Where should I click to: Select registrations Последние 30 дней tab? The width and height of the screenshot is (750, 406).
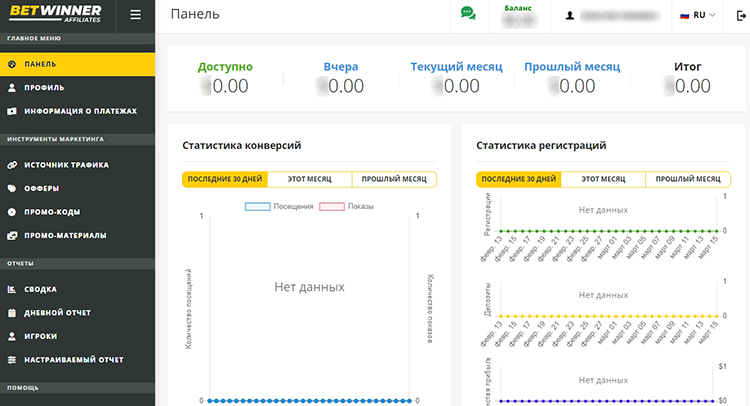pos(518,179)
